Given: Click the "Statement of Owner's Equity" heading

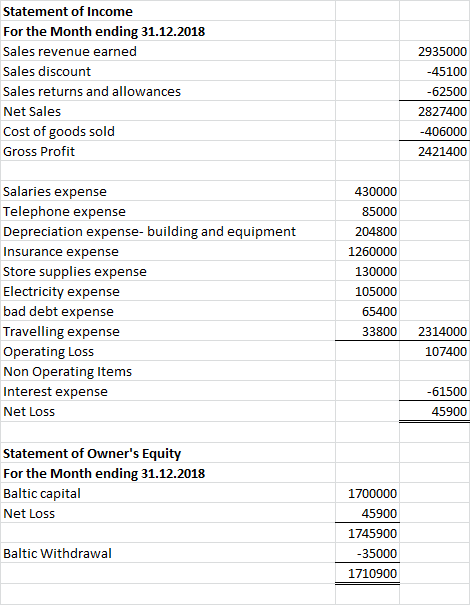Looking at the screenshot, I should click(168, 453).
